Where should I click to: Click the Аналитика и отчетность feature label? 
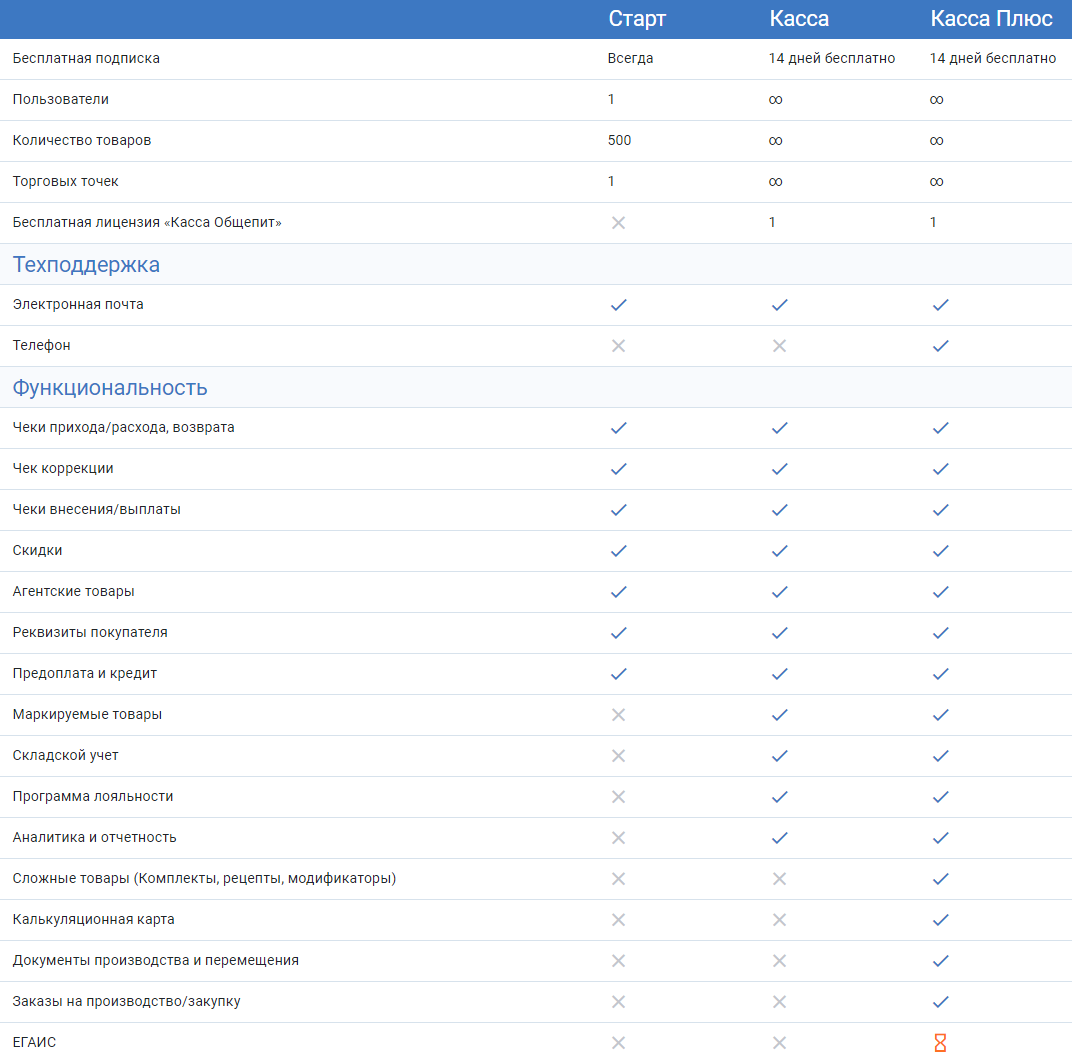[94, 837]
